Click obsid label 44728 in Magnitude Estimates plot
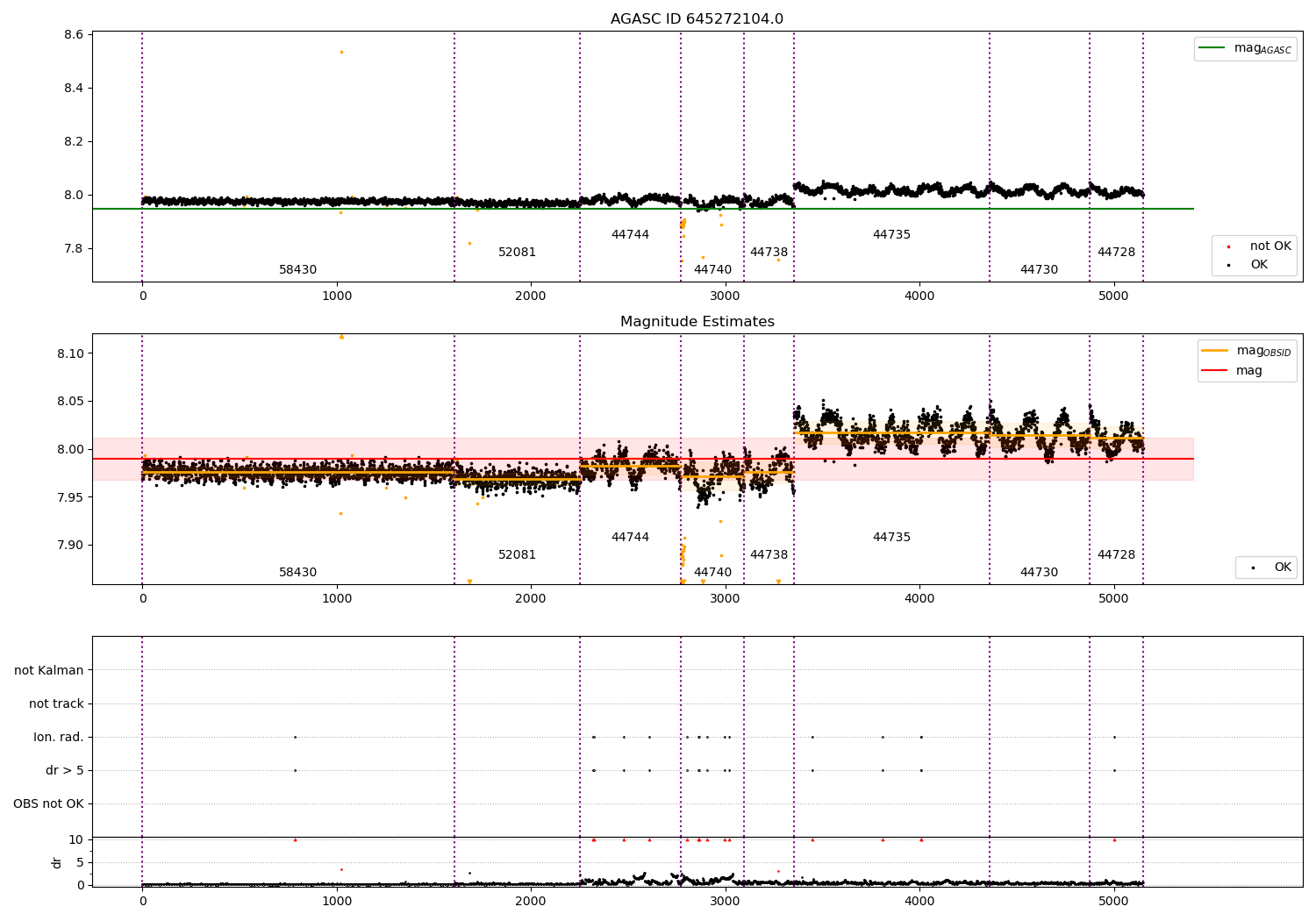 (1117, 555)
